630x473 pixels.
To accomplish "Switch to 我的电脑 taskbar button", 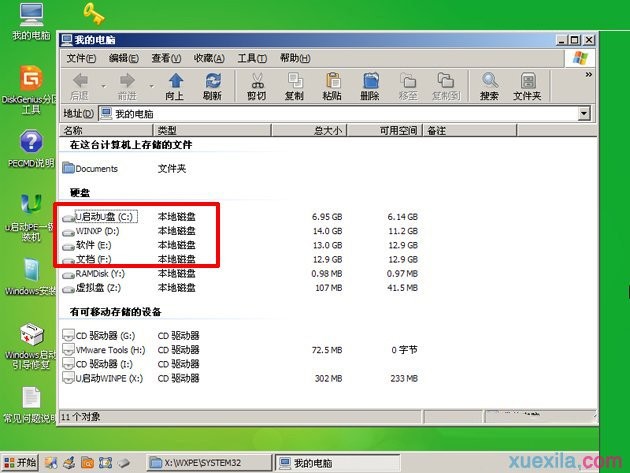I will 337,463.
